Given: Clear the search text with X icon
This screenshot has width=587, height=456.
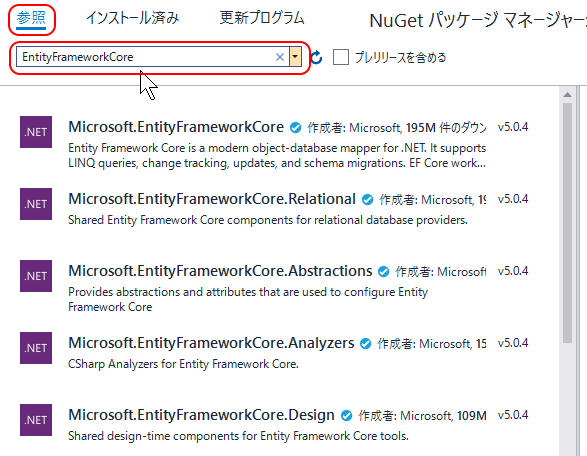Looking at the screenshot, I should coord(280,57).
